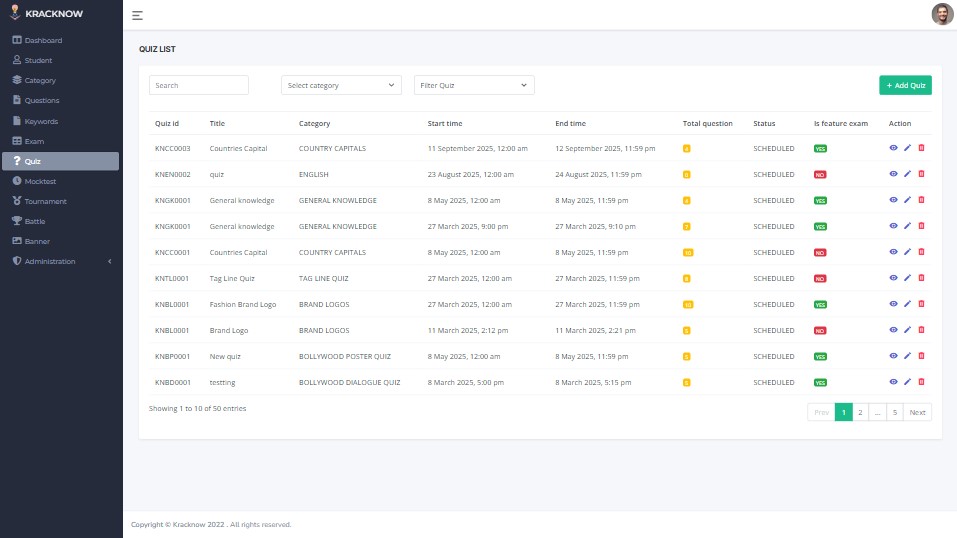Click the red NO badge for KNEN0002
This screenshot has height=538, width=957.
click(820, 174)
